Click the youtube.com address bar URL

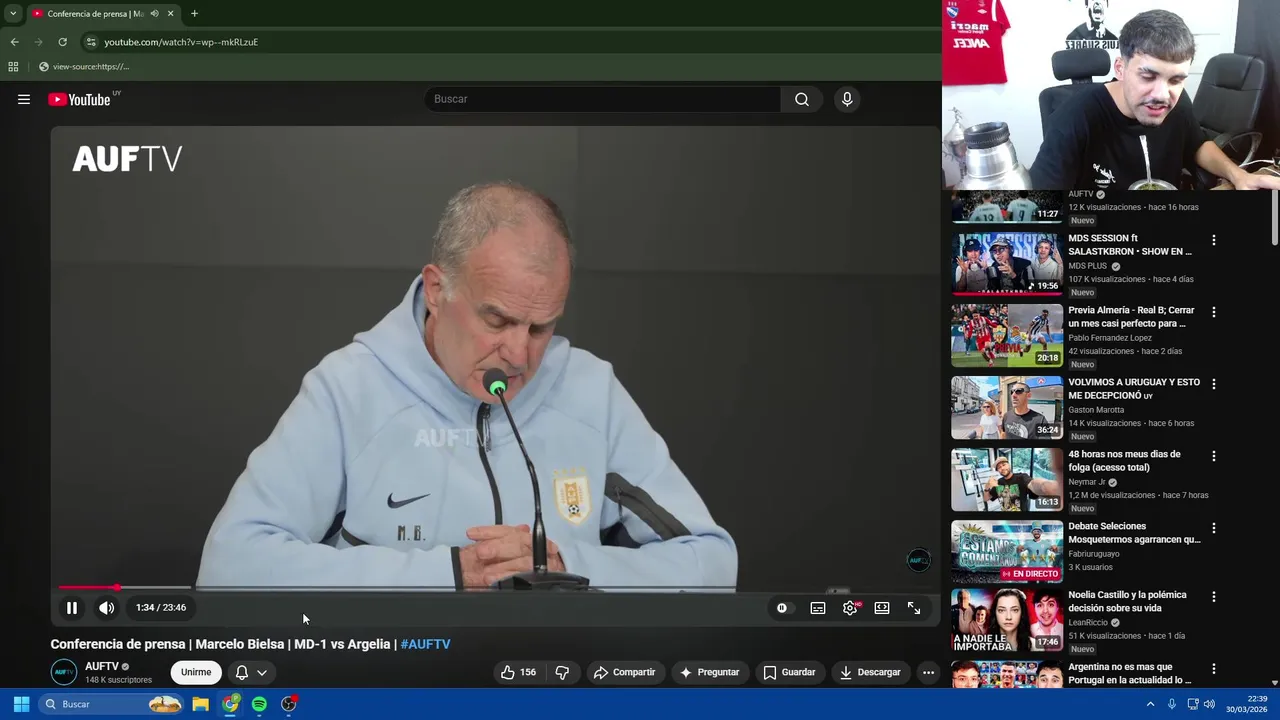181,42
